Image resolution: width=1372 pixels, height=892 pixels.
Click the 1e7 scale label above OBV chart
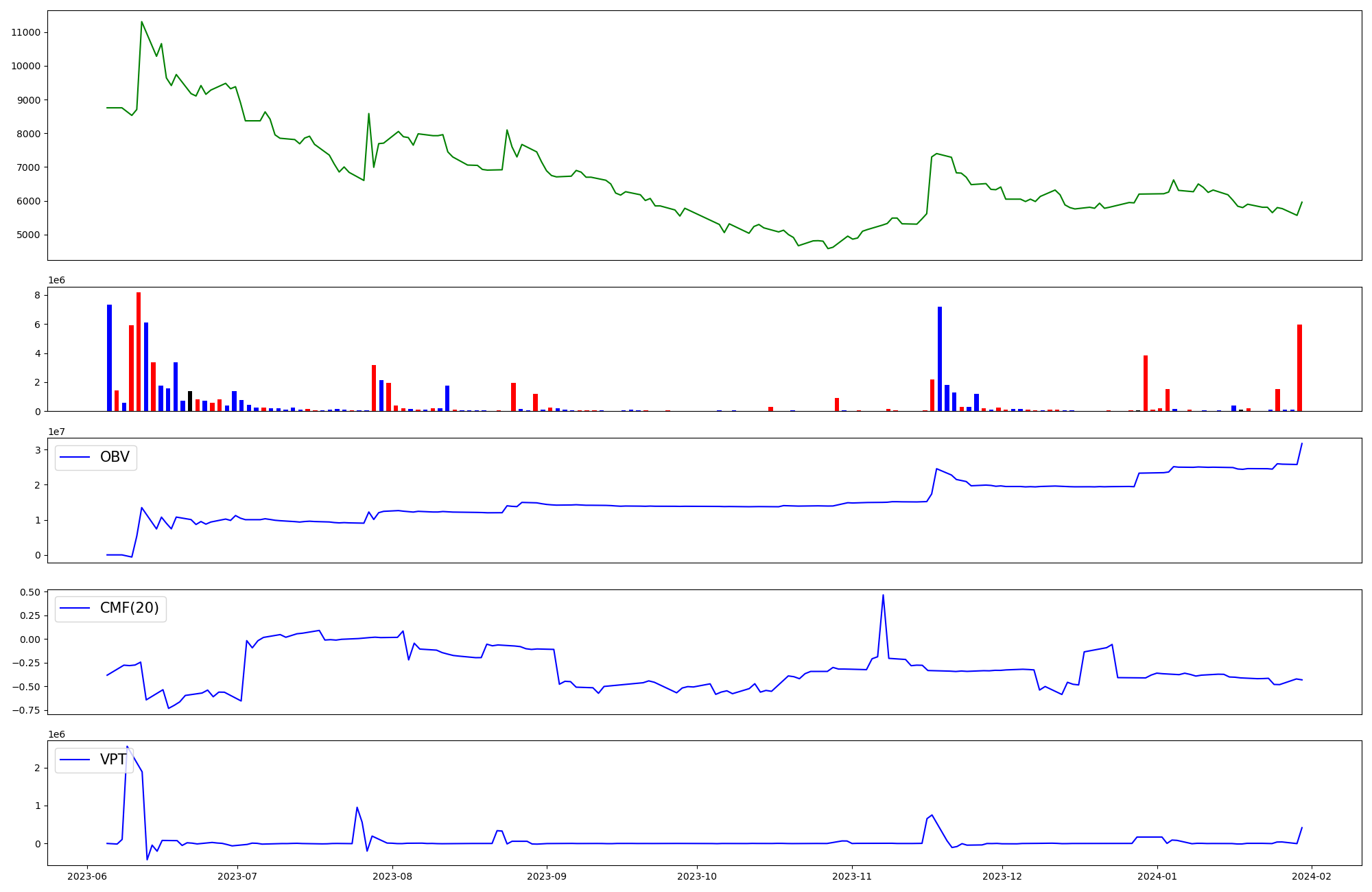(56, 432)
